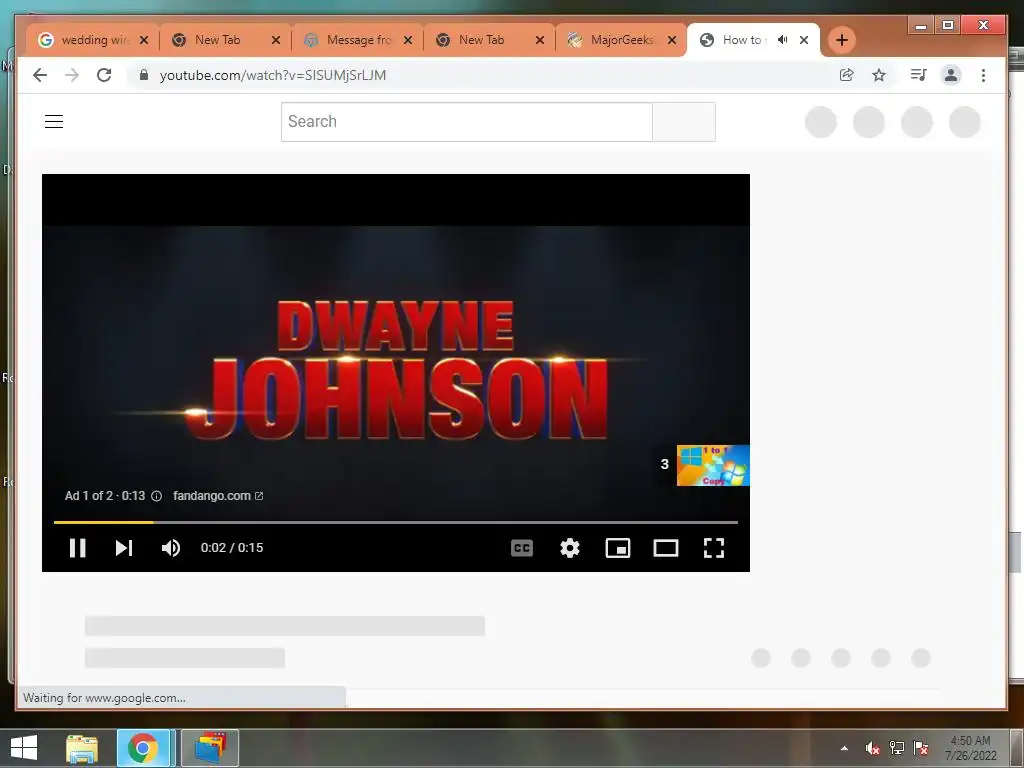Open the YouTube hamburger guide menu

point(54,121)
